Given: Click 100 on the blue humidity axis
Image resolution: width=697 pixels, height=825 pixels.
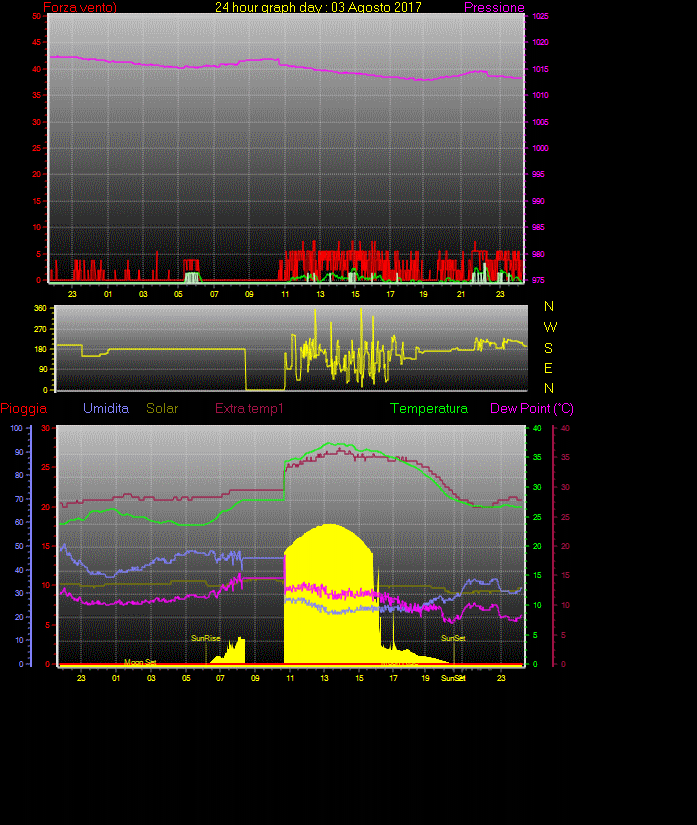Looking at the screenshot, I should (17, 428).
